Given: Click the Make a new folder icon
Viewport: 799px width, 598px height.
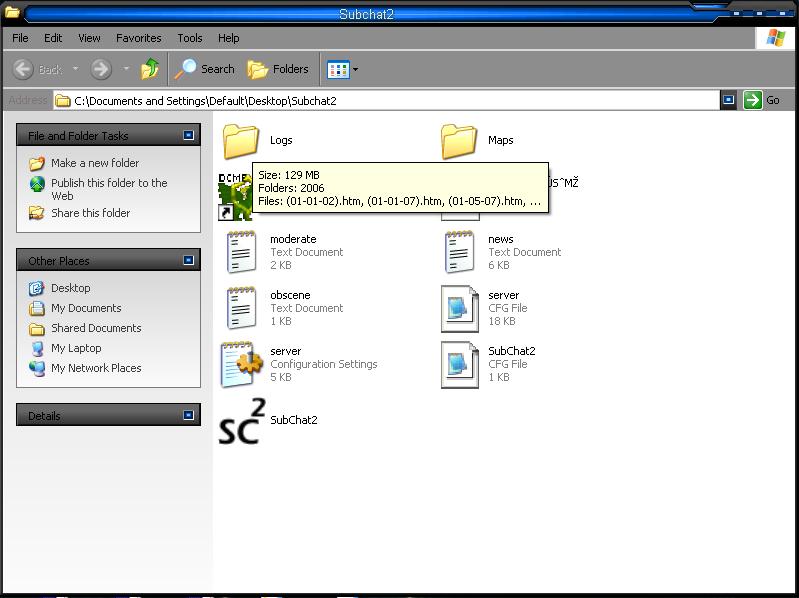Looking at the screenshot, I should (x=37, y=164).
